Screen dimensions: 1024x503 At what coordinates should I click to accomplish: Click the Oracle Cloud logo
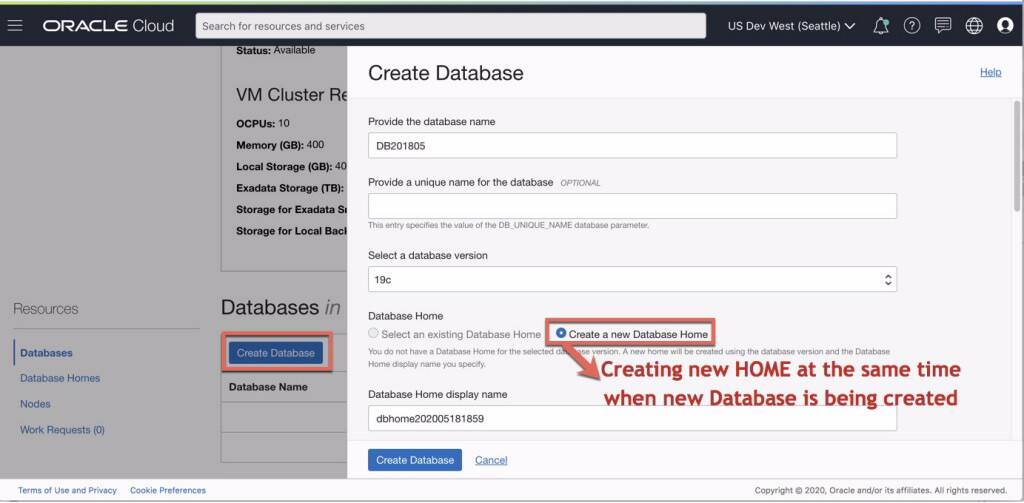pyautogui.click(x=108, y=26)
